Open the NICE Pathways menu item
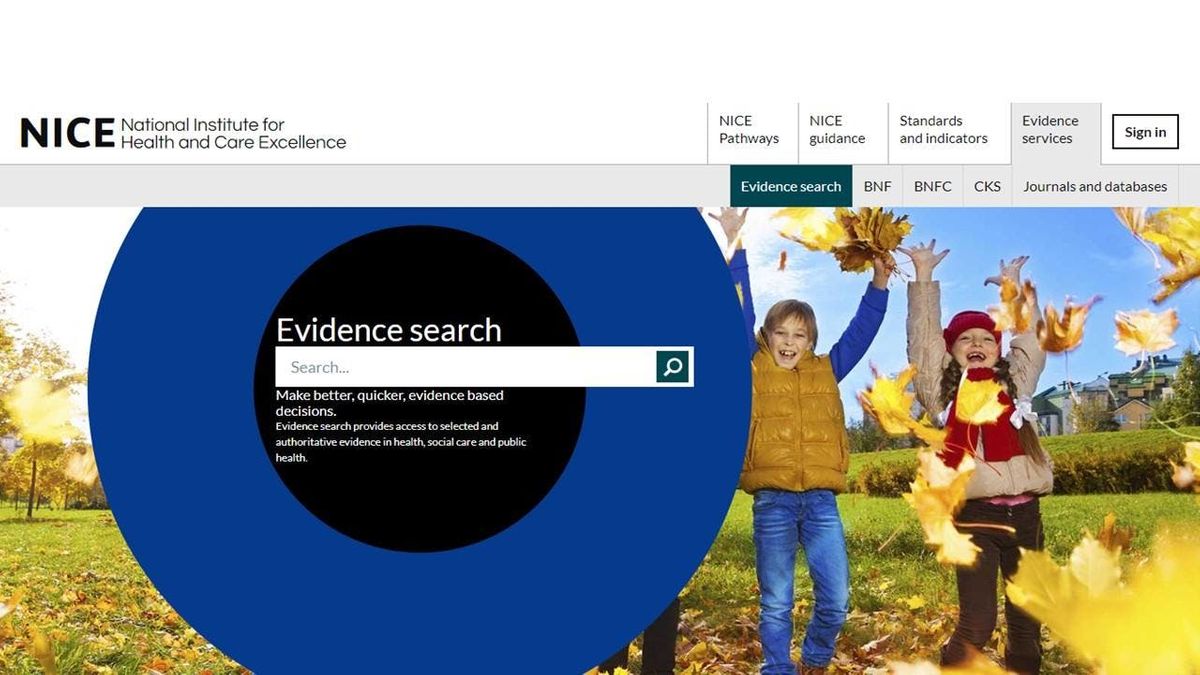This screenshot has width=1200, height=675. coord(752,130)
